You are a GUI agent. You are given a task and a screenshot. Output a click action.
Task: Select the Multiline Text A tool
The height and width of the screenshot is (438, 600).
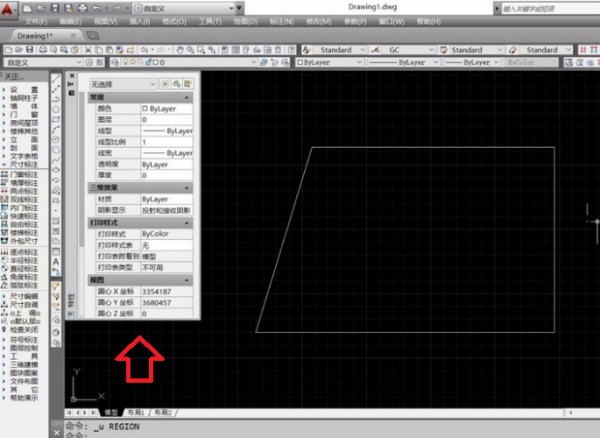tap(56, 262)
